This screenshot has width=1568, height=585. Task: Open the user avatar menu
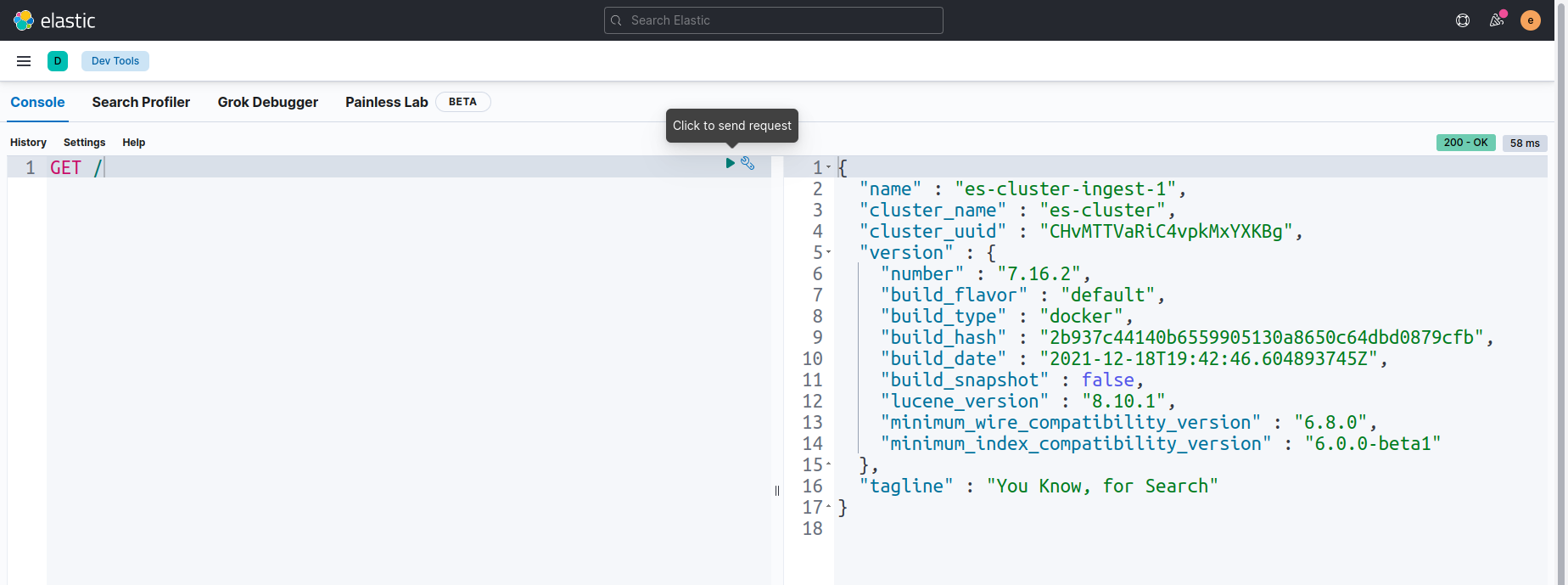click(1531, 20)
